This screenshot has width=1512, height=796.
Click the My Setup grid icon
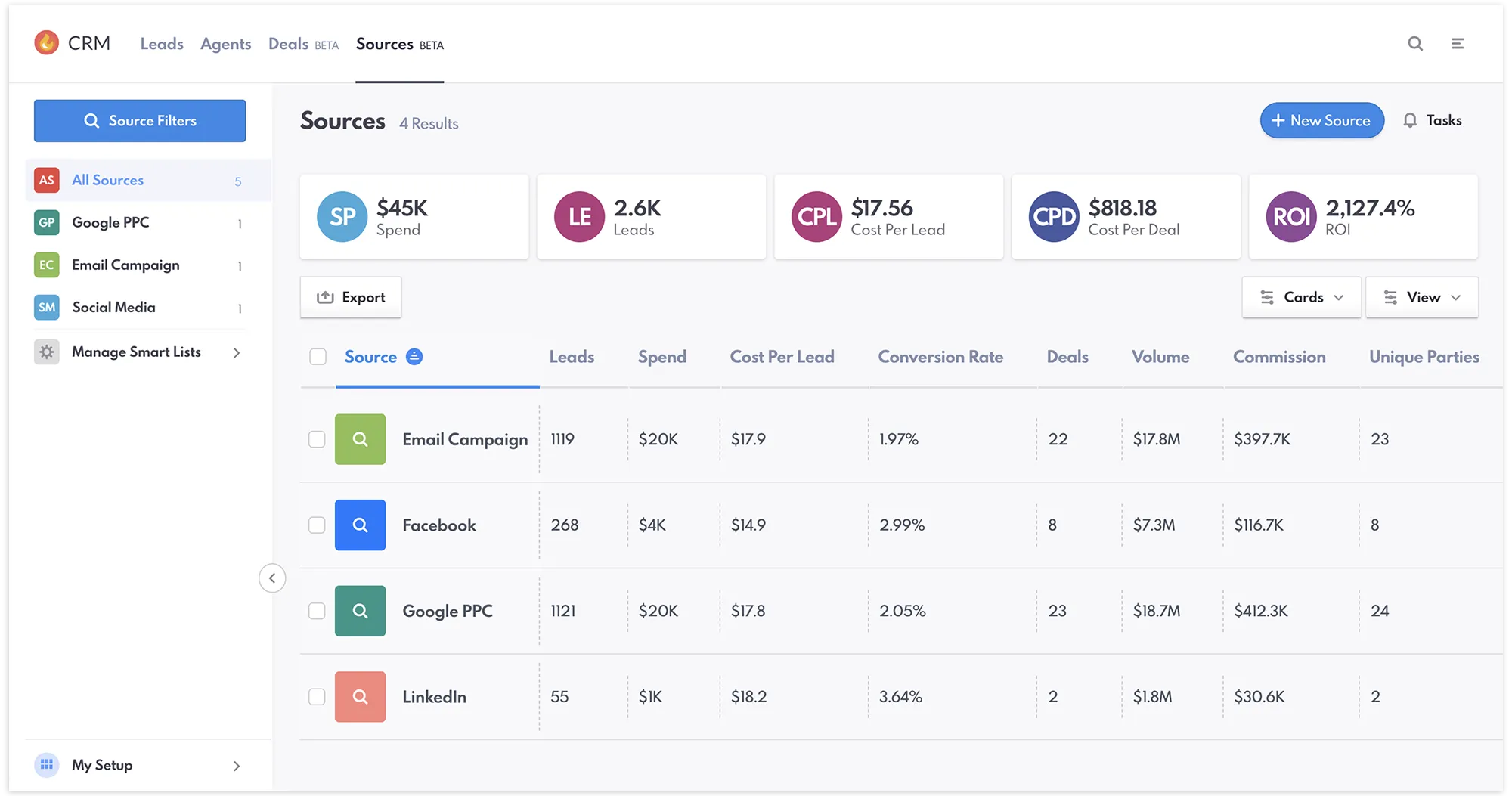(x=47, y=765)
